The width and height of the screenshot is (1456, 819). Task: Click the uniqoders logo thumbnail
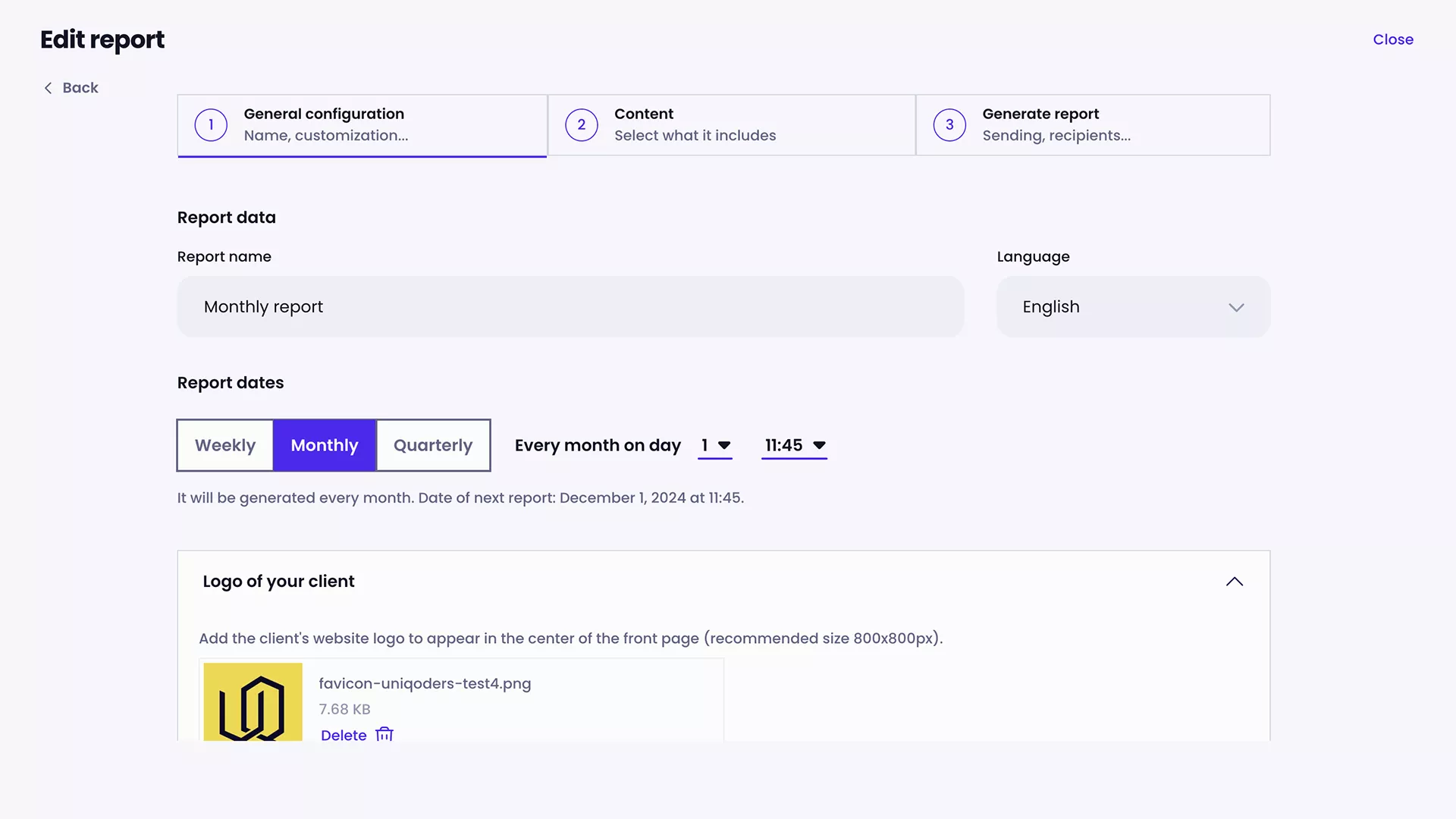pos(253,701)
